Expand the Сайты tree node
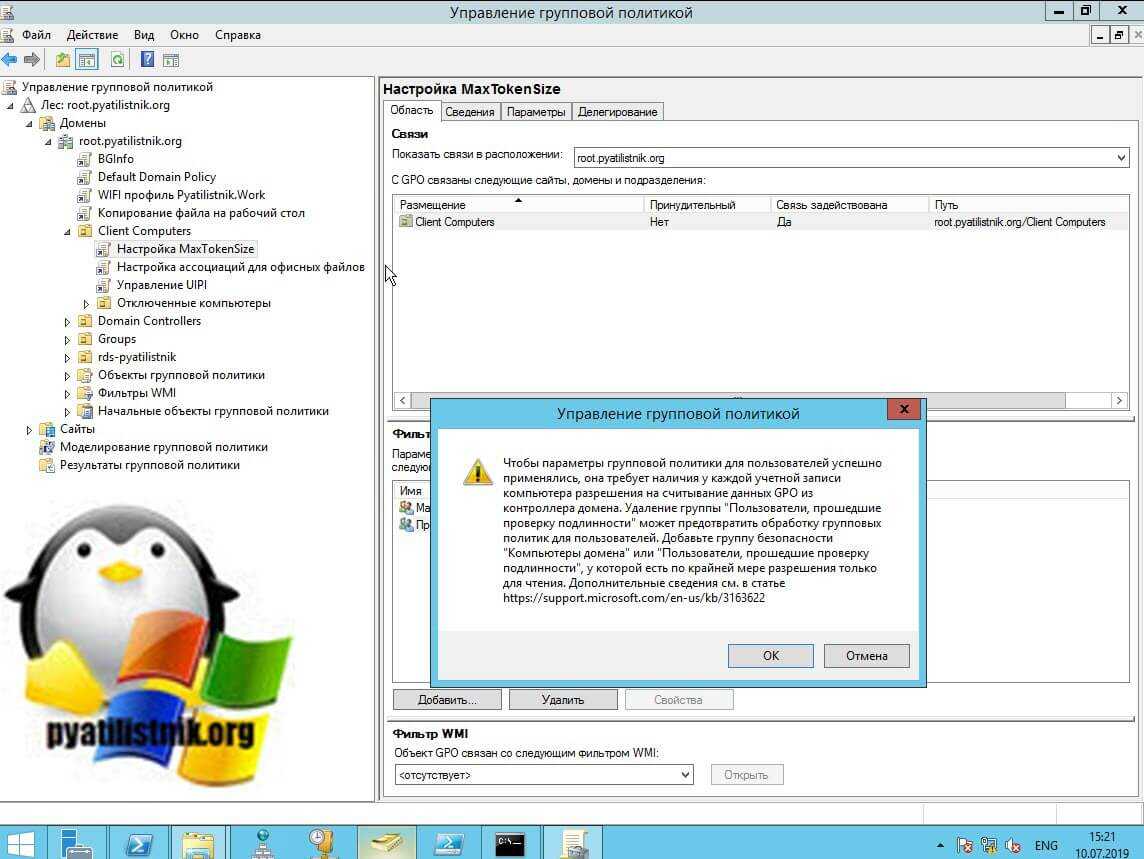Image resolution: width=1144 pixels, height=859 pixels. [x=30, y=429]
